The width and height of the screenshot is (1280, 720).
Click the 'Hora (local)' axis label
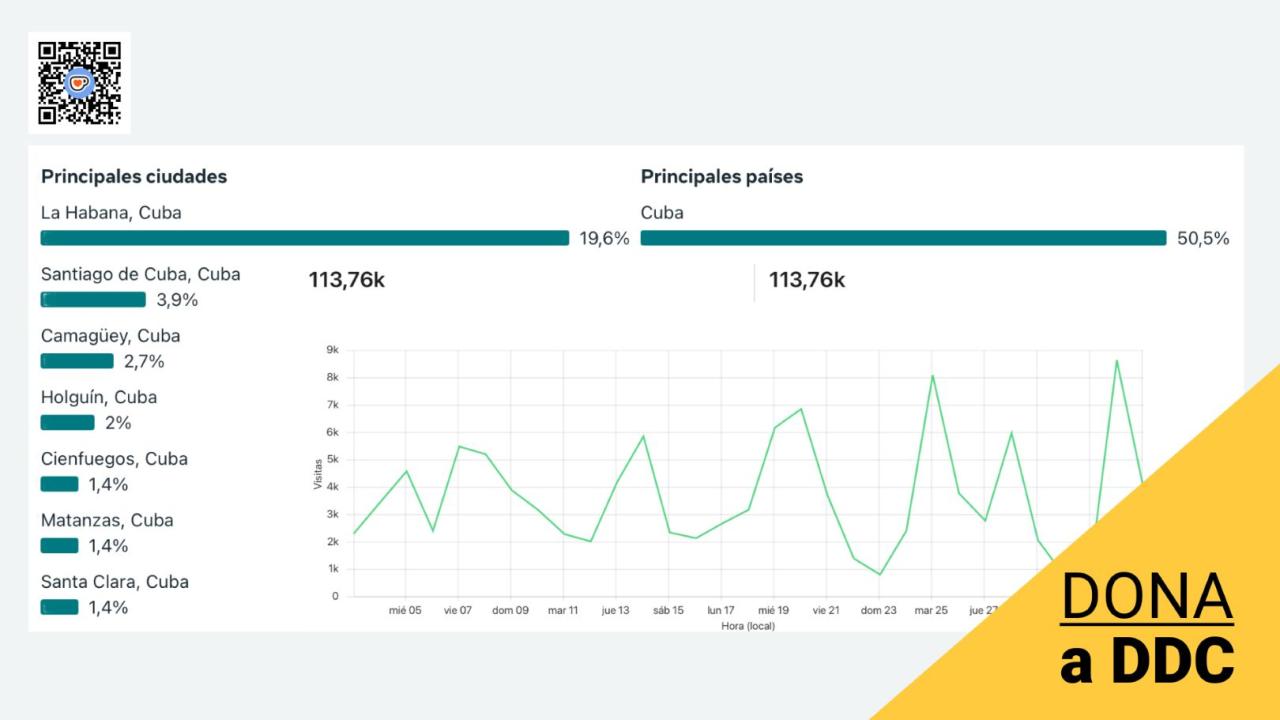point(748,626)
